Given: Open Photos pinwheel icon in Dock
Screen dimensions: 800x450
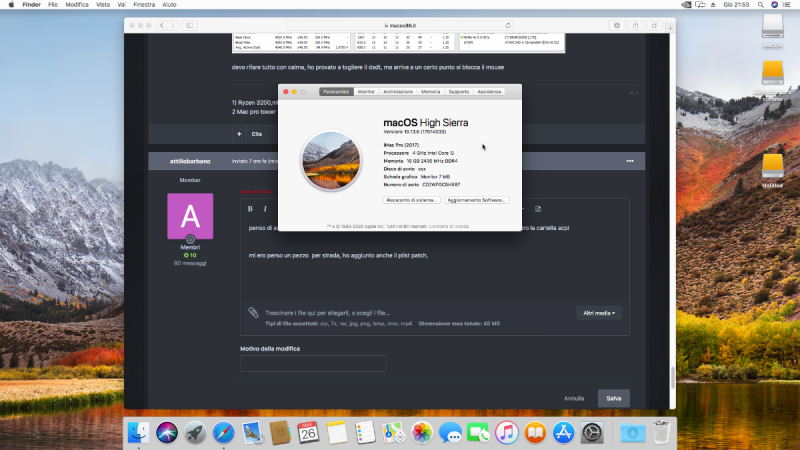Looking at the screenshot, I should point(422,433).
